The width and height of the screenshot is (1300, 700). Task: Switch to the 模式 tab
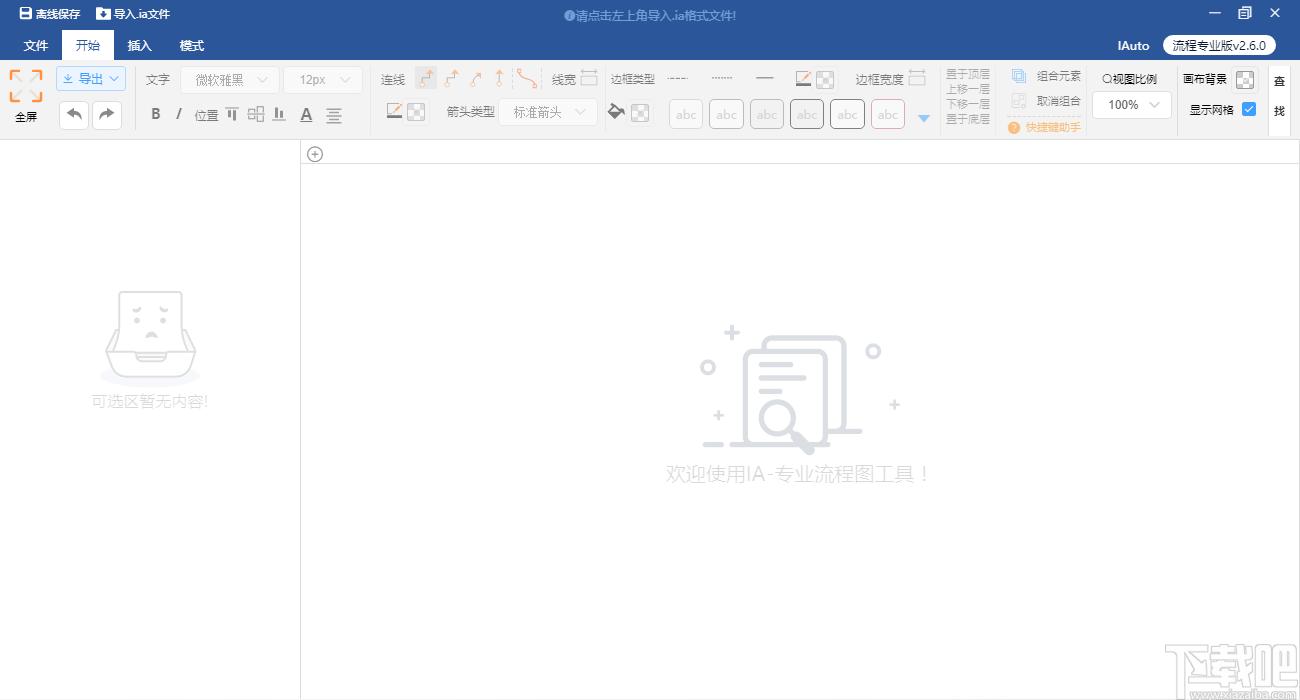point(192,45)
